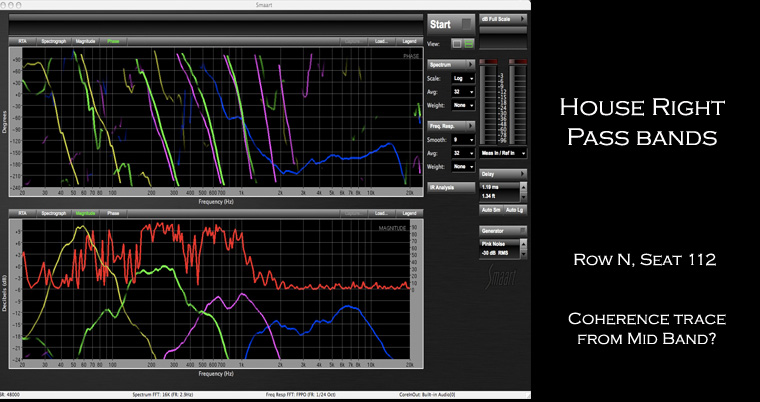
Task: Toggle the Generator on/off indicator square
Action: 522,231
